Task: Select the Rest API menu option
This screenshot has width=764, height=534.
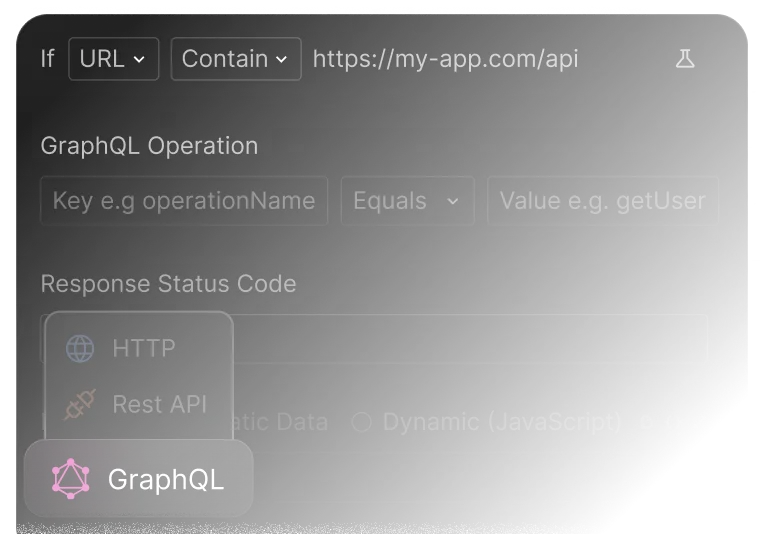Action: coord(139,404)
